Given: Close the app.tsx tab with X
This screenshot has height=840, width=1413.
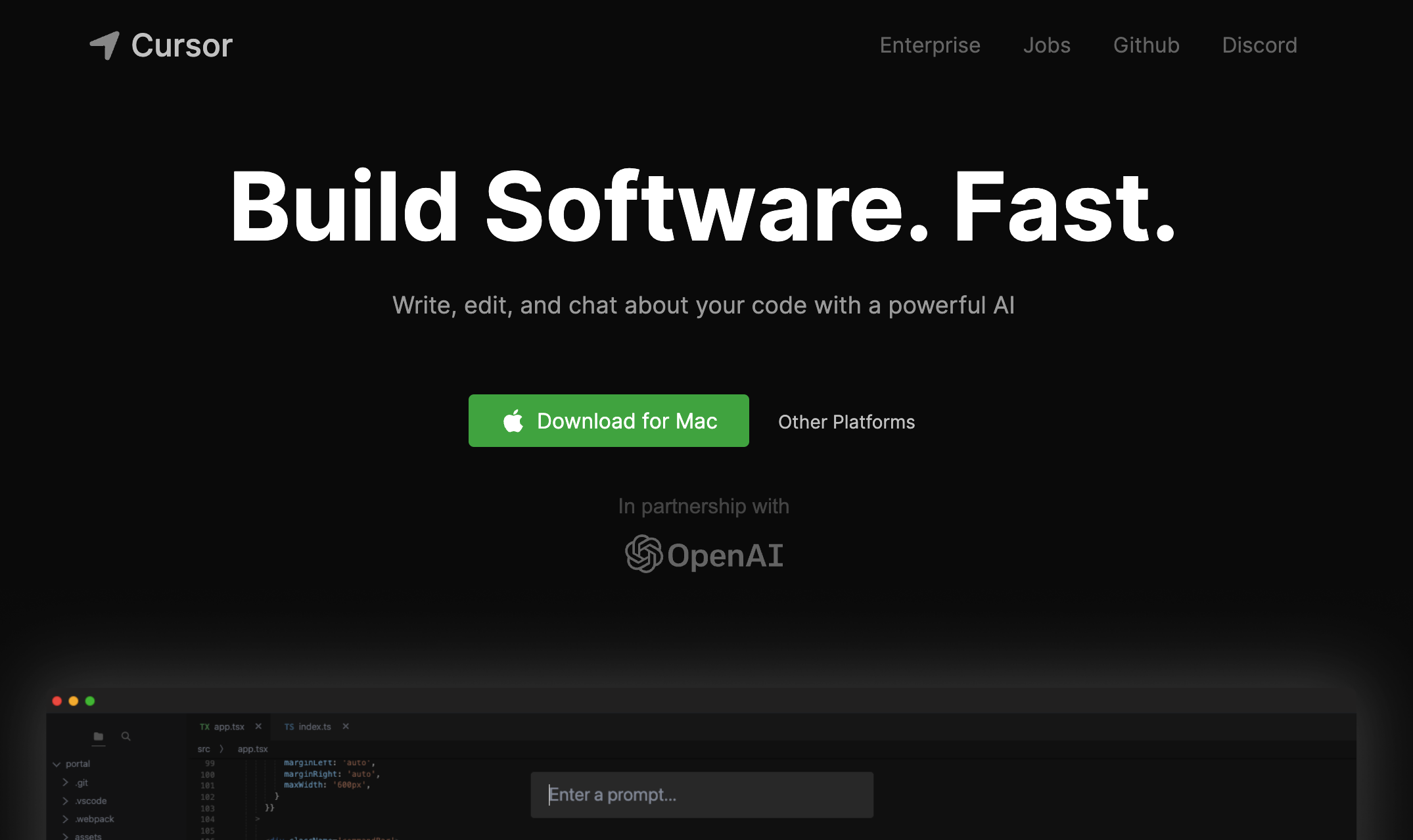Looking at the screenshot, I should point(258,726).
